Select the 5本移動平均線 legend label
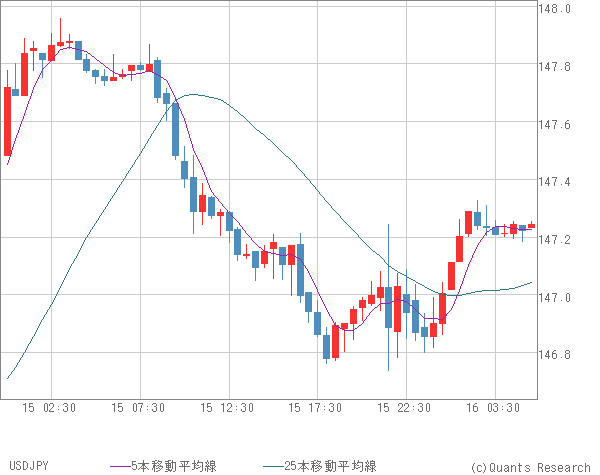Viewport: 600px width, 475px height. 174,466
